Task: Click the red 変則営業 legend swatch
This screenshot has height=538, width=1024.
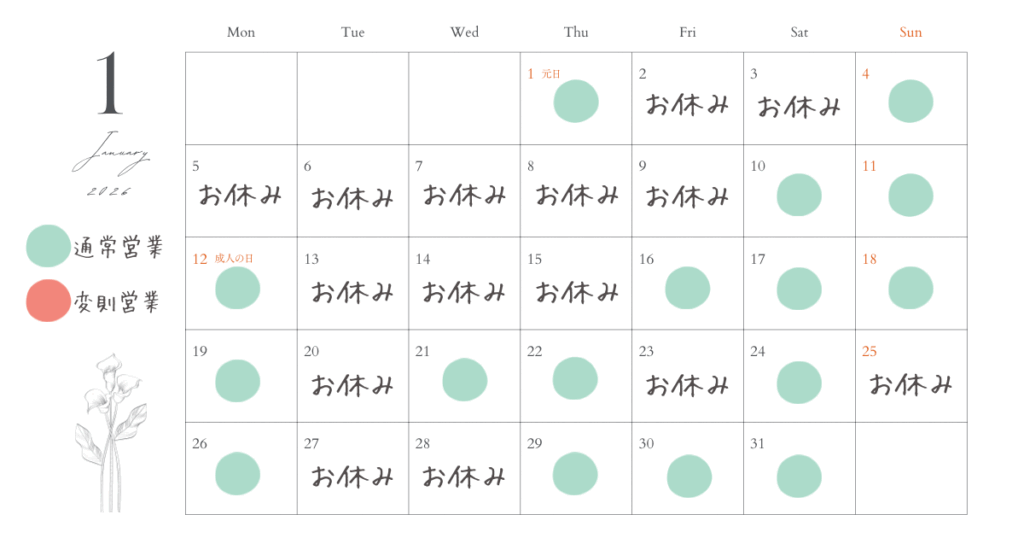Action: point(48,302)
